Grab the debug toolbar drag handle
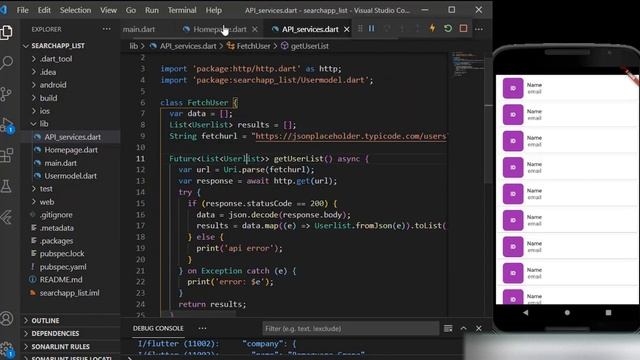This screenshot has height=360, width=640. click(360, 29)
